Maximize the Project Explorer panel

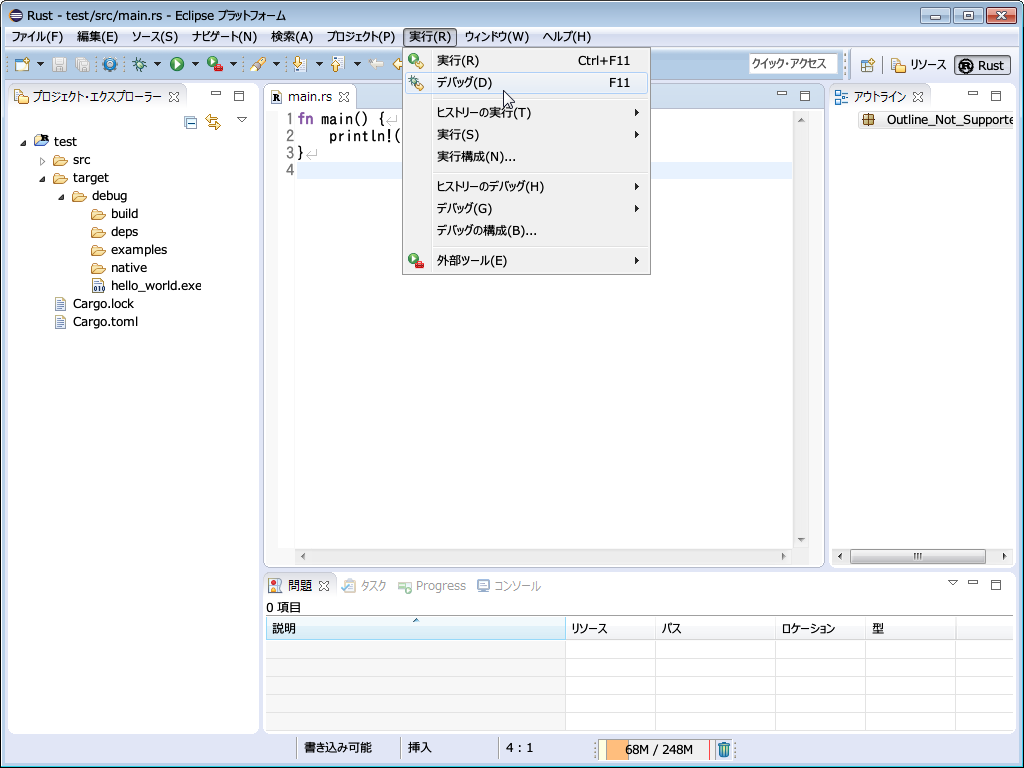pos(239,96)
